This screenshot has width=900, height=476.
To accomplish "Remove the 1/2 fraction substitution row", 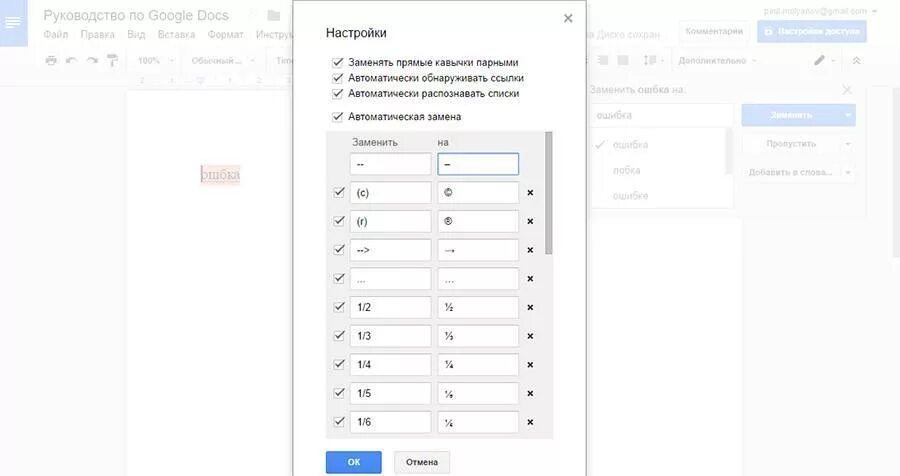I will (x=530, y=308).
